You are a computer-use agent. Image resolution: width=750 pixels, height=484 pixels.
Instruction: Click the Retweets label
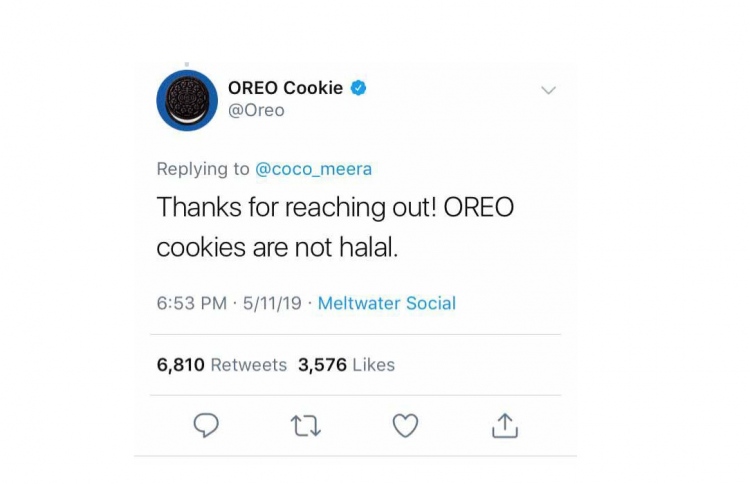(x=249, y=365)
